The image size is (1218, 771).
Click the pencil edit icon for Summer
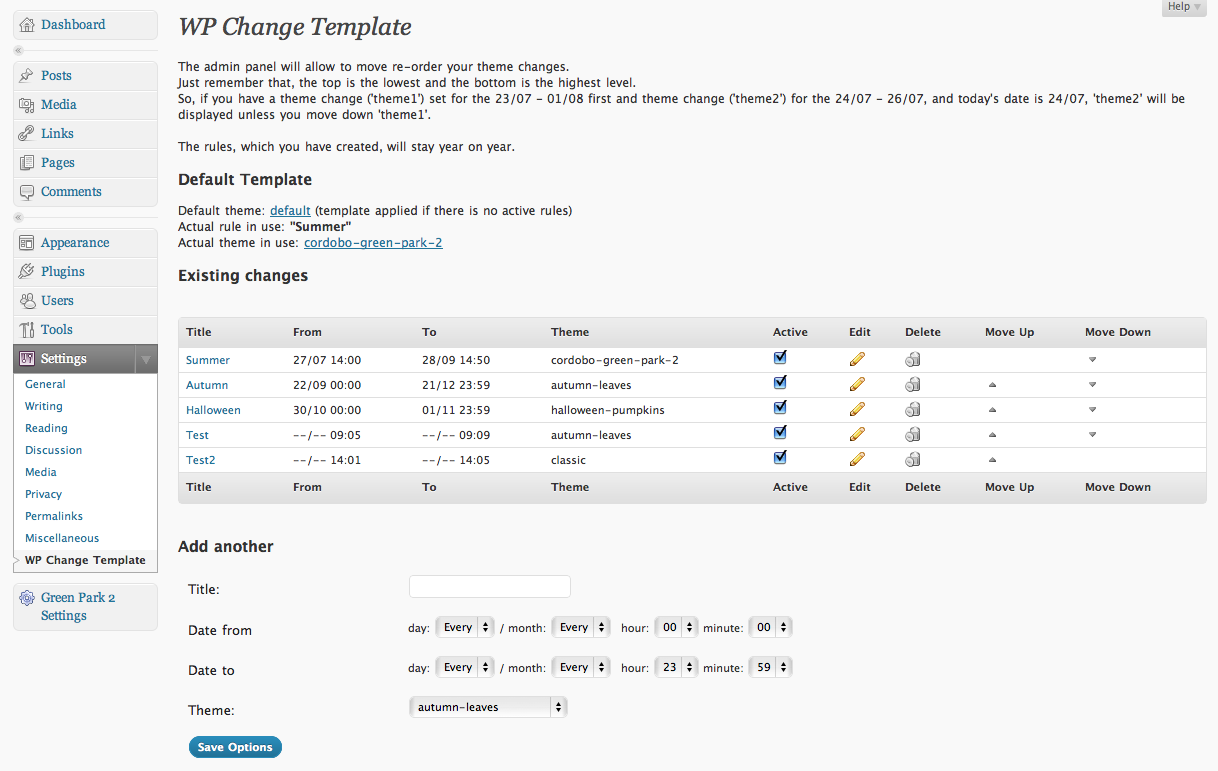coord(857,359)
